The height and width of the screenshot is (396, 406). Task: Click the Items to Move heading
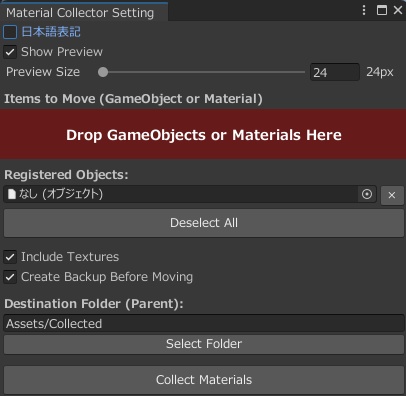pyautogui.click(x=133, y=99)
